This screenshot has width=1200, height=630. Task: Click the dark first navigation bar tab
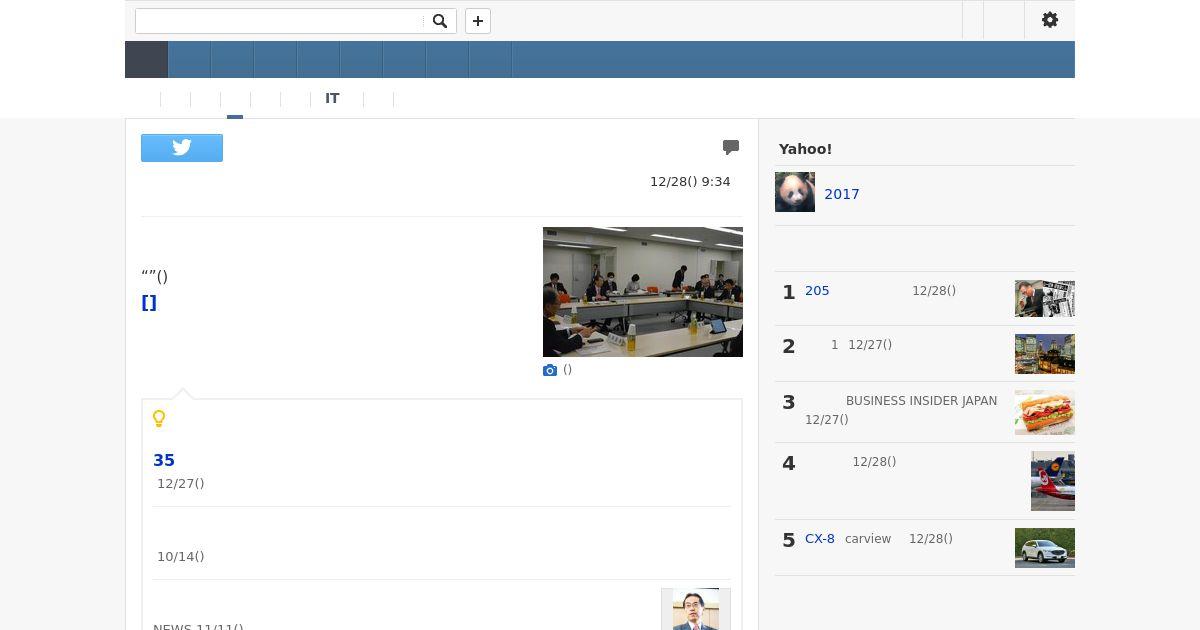coord(146,60)
